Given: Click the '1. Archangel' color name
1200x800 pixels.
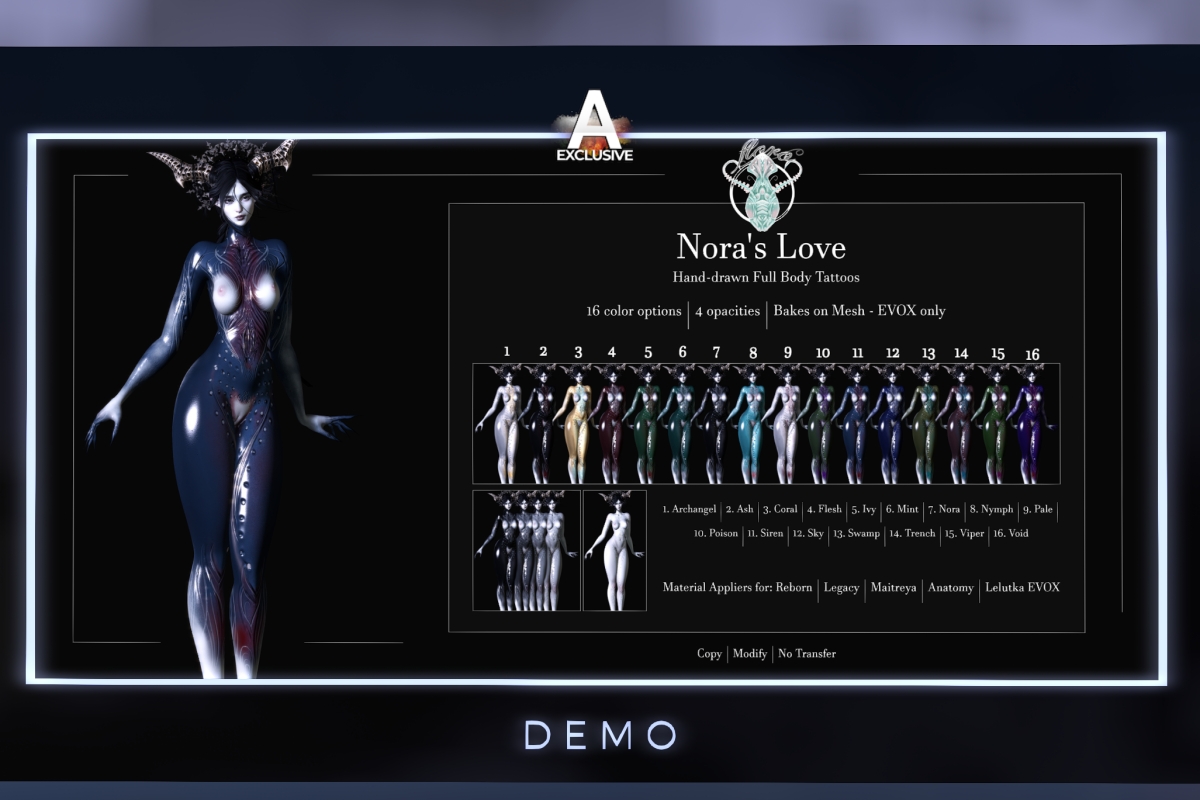Looking at the screenshot, I should point(689,509).
